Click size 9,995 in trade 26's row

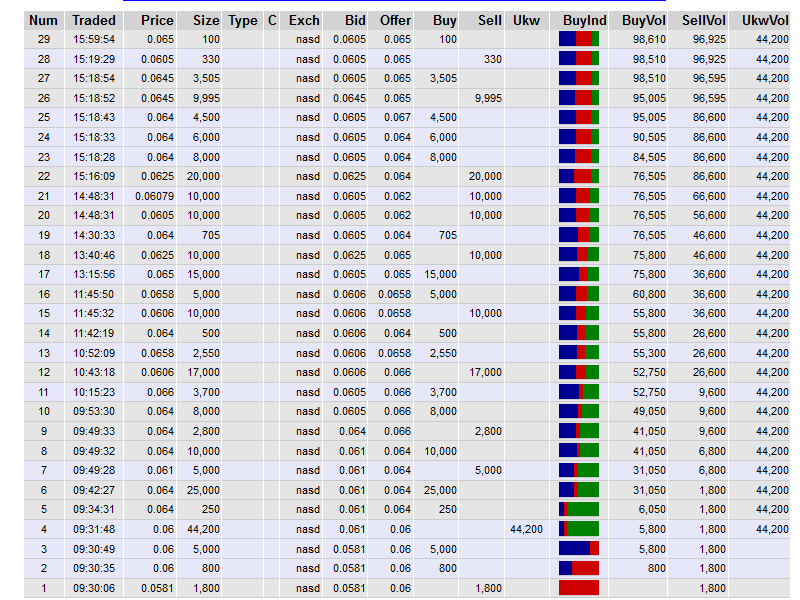click(x=206, y=98)
